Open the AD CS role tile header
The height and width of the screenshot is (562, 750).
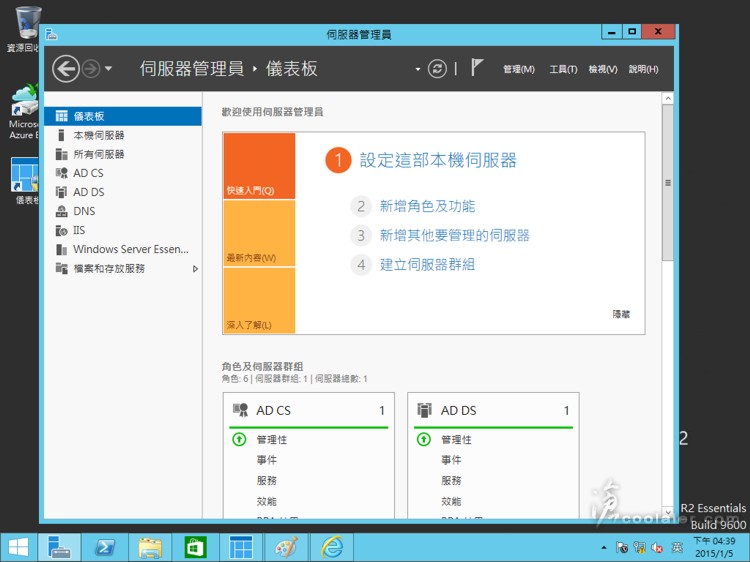[x=309, y=410]
